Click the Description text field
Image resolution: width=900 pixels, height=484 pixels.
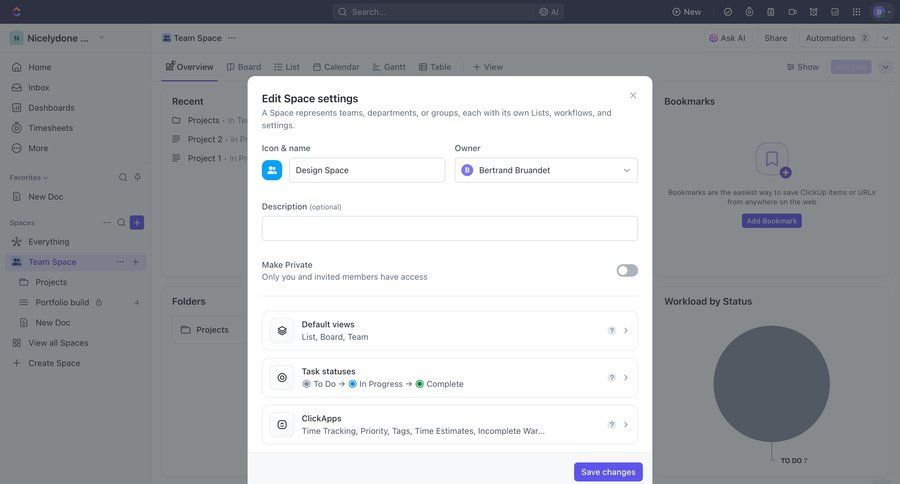[x=449, y=229]
